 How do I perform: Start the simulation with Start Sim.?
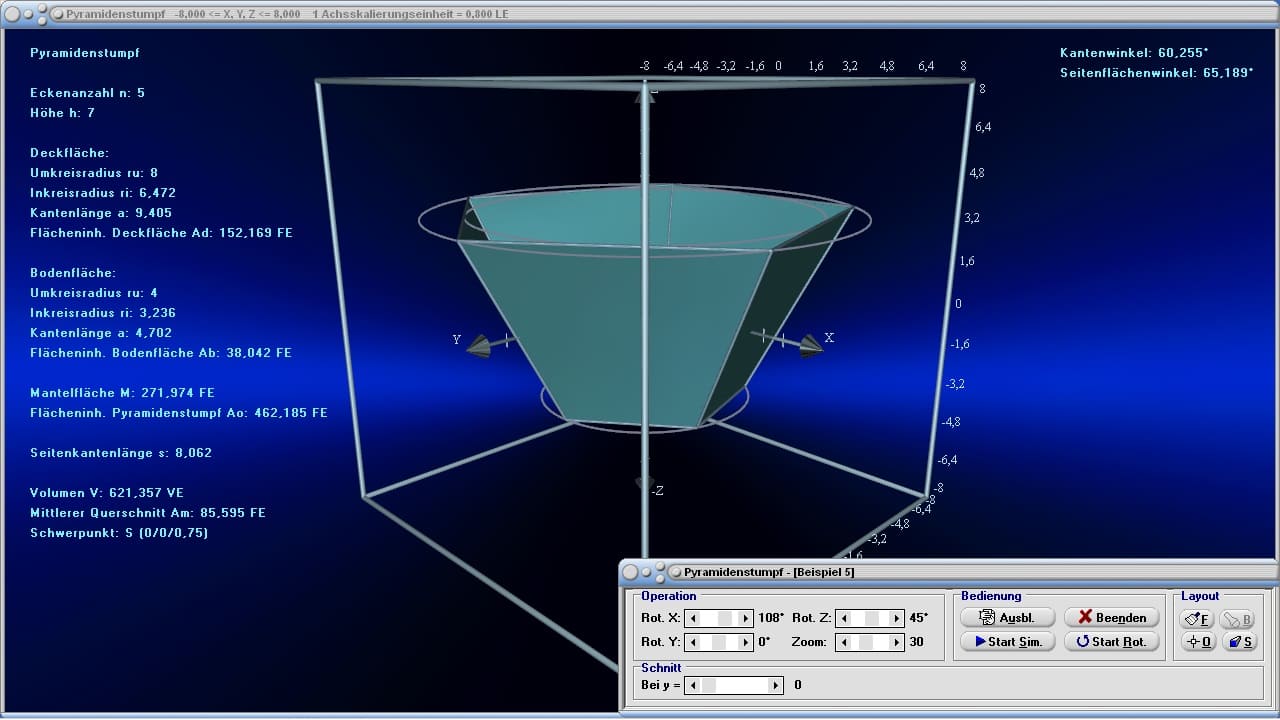pos(1007,641)
